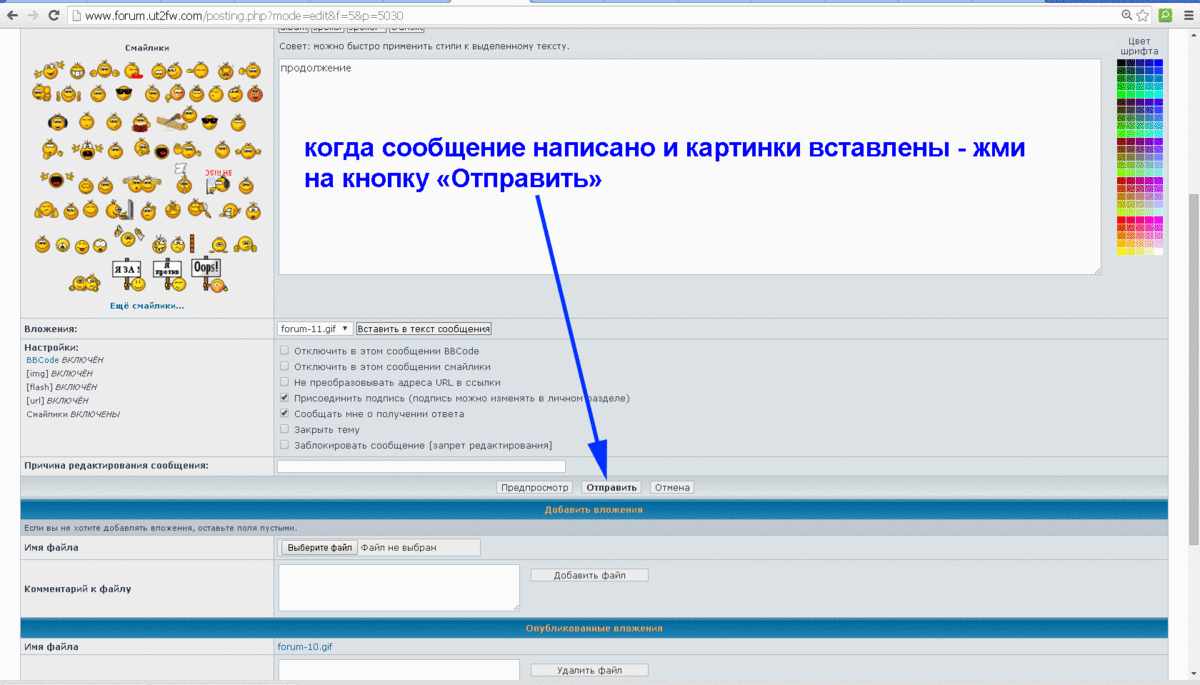This screenshot has height=685, width=1200.
Task: Open the "Ещё смайлики..." link
Action: (x=147, y=306)
